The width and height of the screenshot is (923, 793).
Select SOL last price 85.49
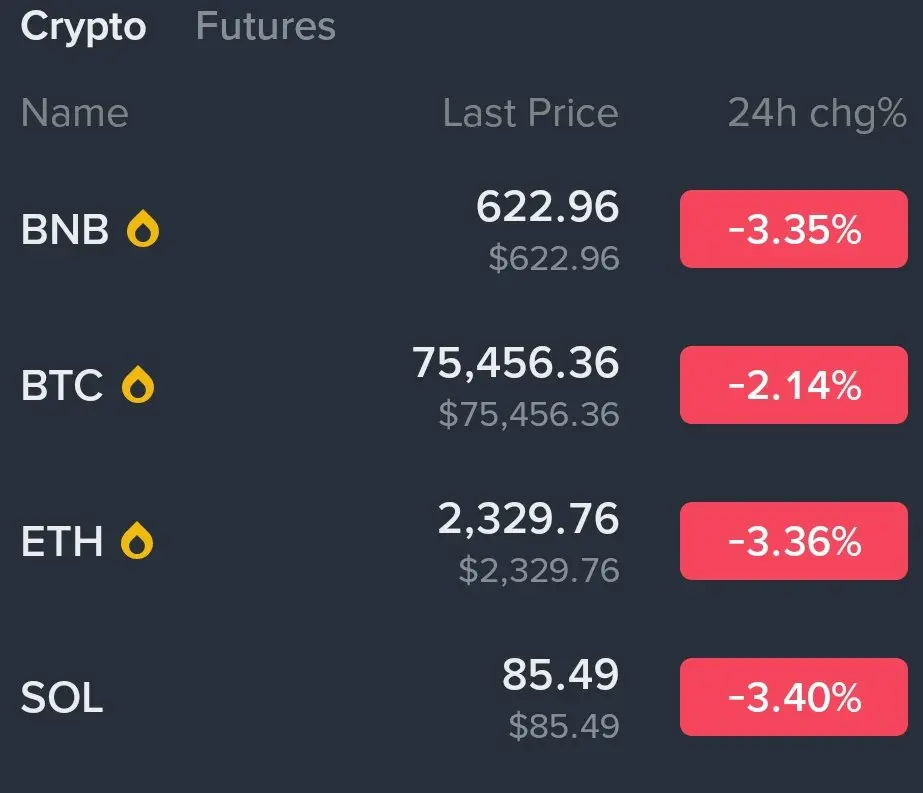[x=560, y=674]
